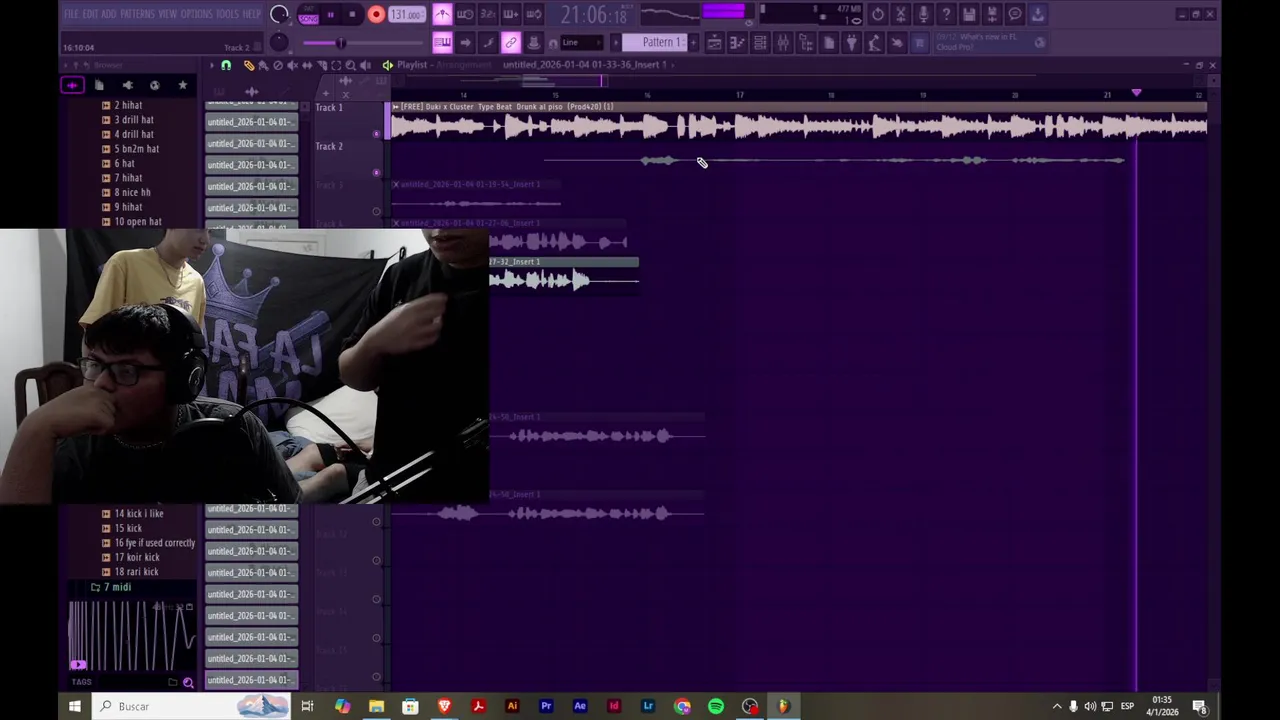Toggle the link/multilink-to-controllers icon

click(x=511, y=42)
